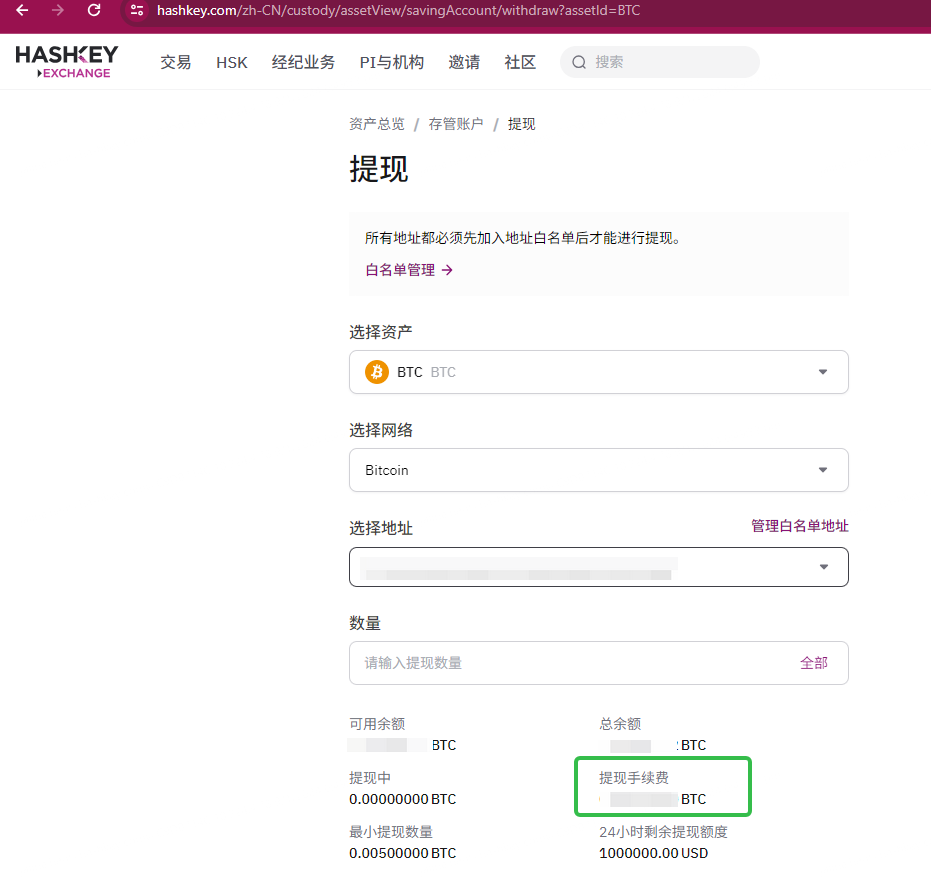Click BTC name in the asset selector
The image size is (931, 885).
(x=410, y=372)
